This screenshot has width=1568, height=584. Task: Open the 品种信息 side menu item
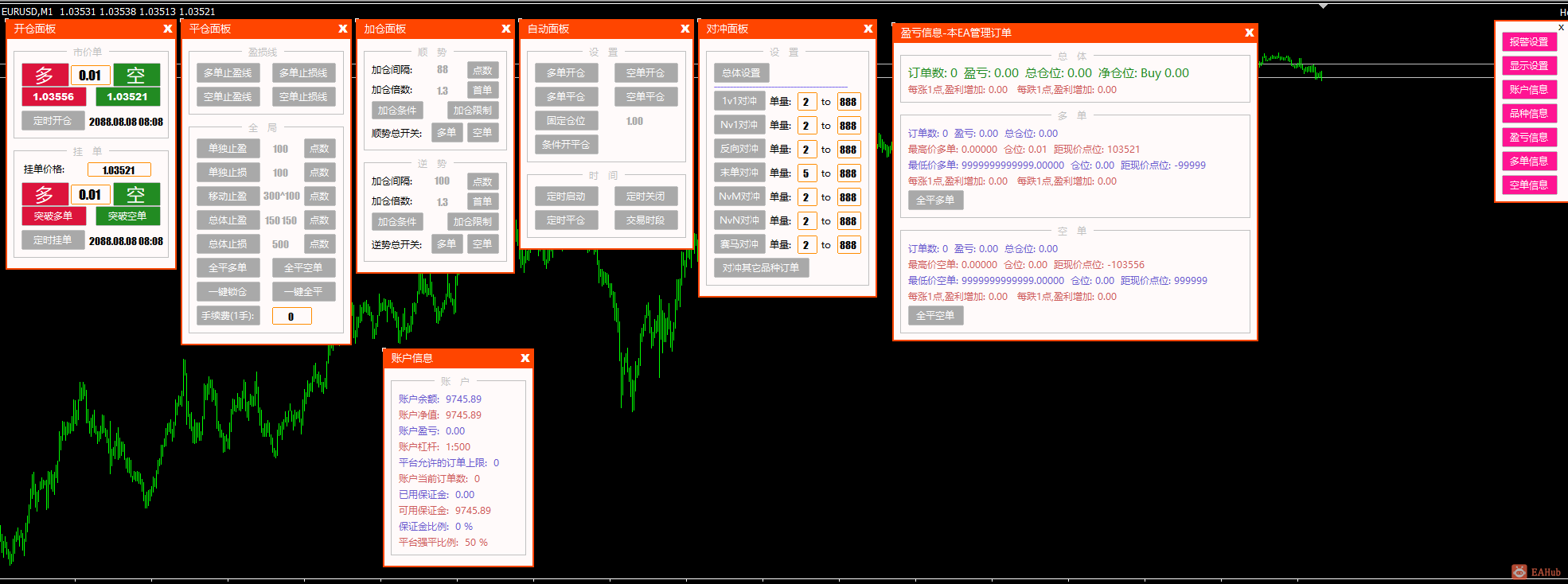1529,113
